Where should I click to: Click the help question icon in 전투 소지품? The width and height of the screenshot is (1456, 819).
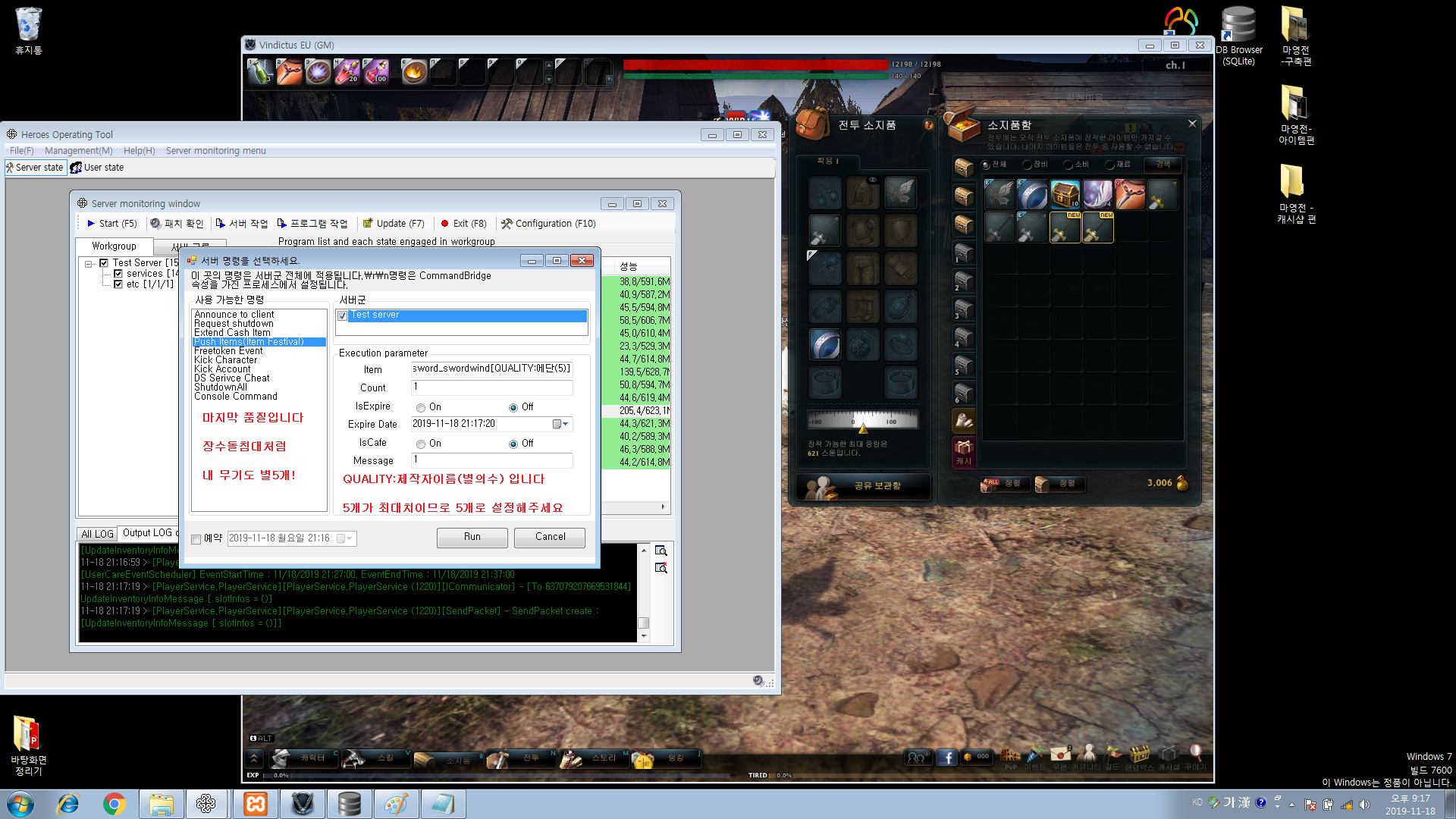pyautogui.click(x=928, y=124)
